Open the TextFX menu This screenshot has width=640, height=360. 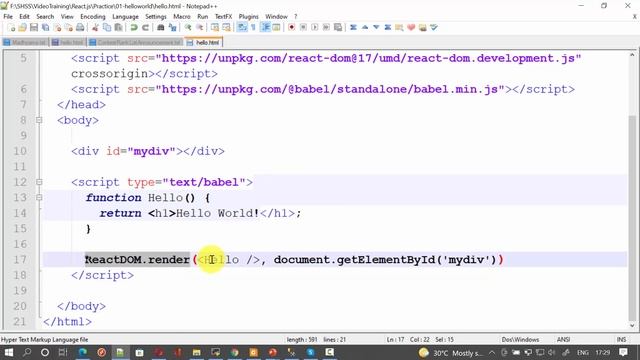(223, 17)
